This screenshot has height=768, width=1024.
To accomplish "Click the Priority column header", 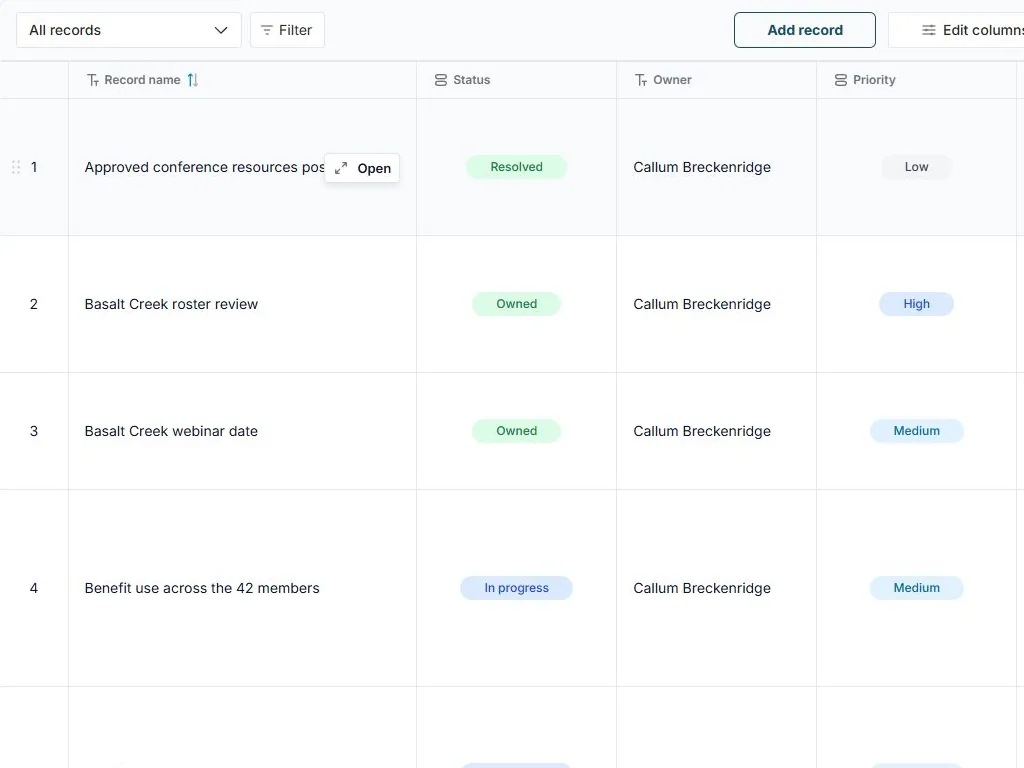I will pos(916,80).
